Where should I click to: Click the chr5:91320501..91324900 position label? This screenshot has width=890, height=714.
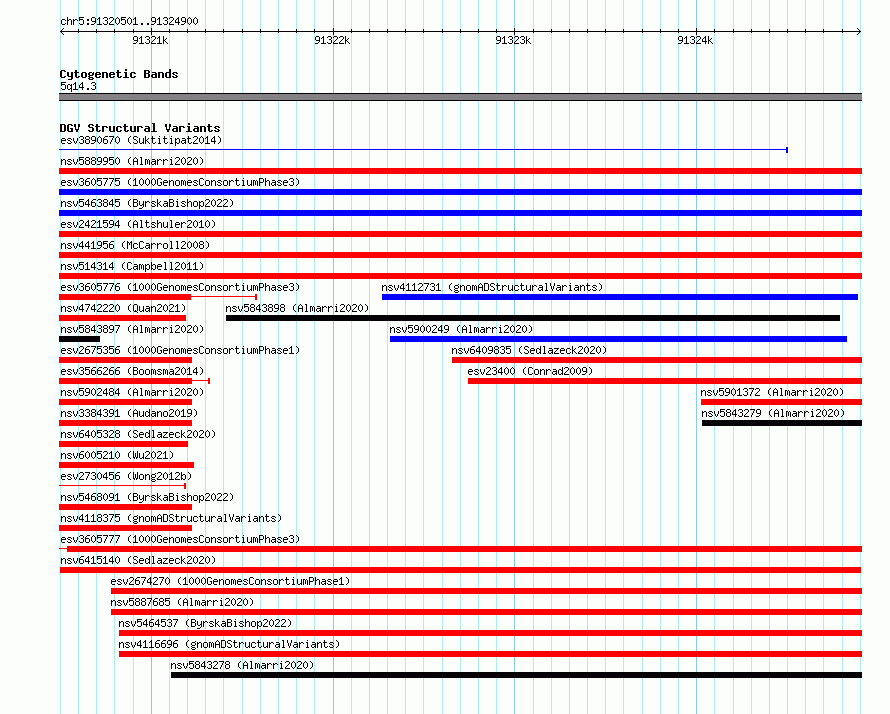coord(129,21)
